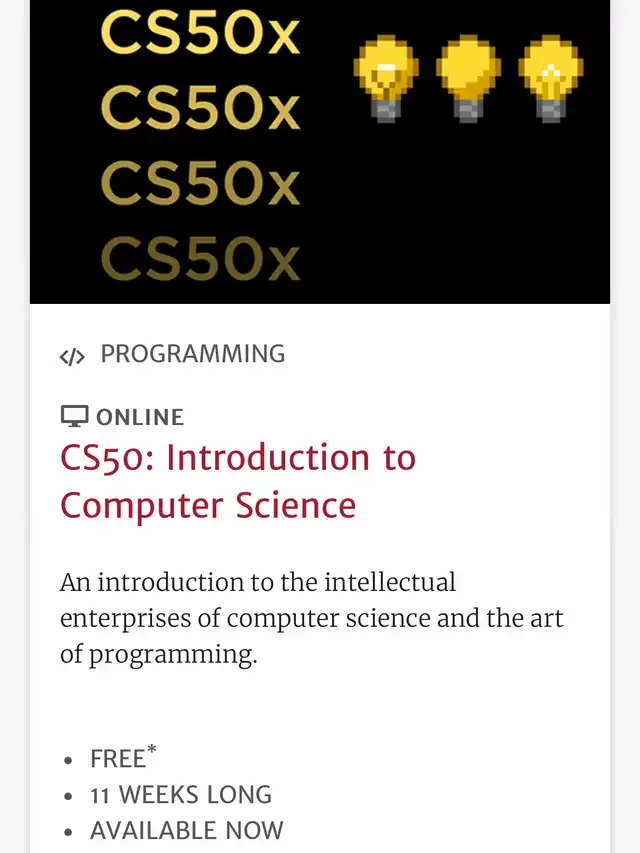This screenshot has width=640, height=853.
Task: Click the AVAILABLE NOW availability detail
Action: pos(187,831)
